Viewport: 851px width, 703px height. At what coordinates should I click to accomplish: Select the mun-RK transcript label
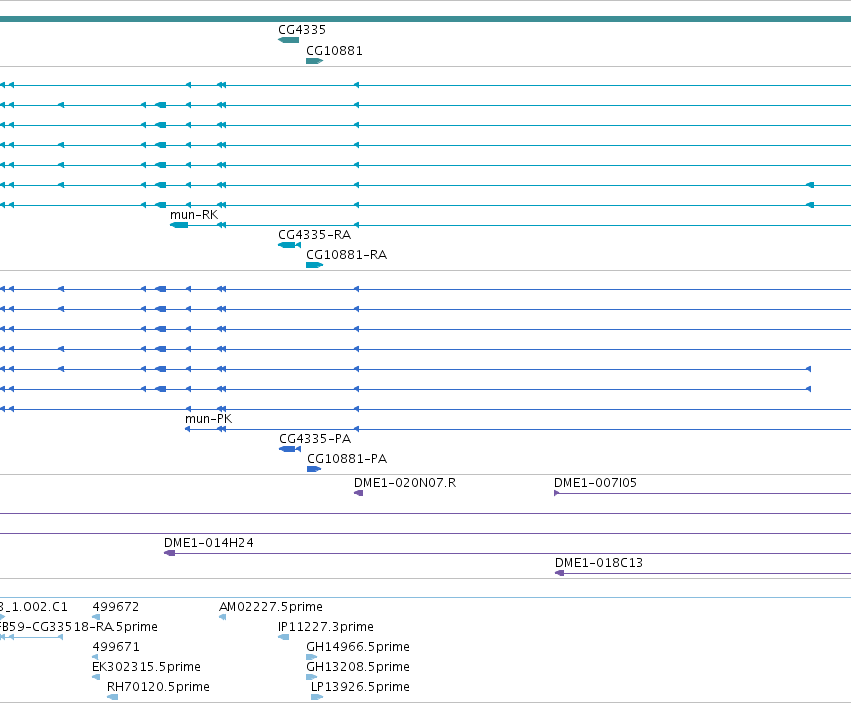tap(194, 214)
